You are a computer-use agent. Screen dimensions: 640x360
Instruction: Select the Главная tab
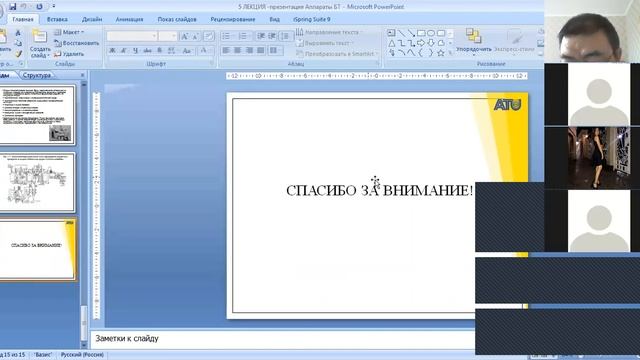point(23,19)
